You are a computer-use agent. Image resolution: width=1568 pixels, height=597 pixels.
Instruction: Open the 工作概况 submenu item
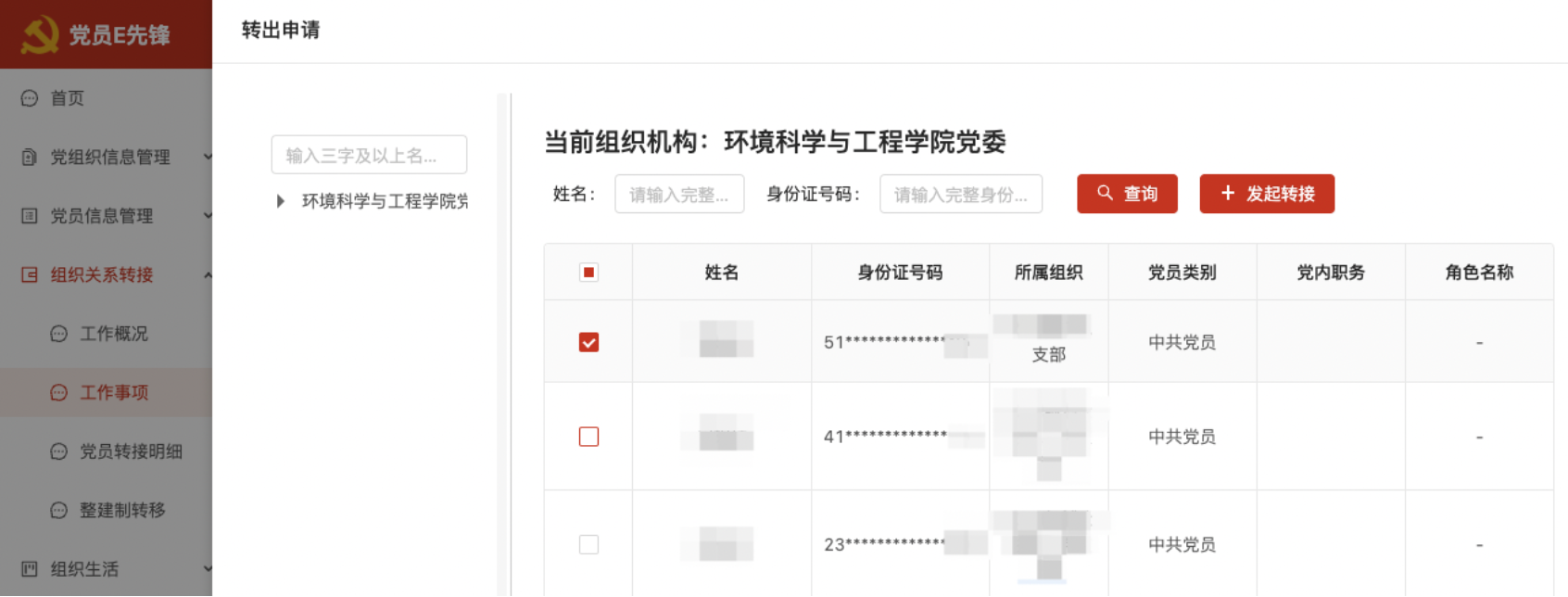tap(113, 334)
